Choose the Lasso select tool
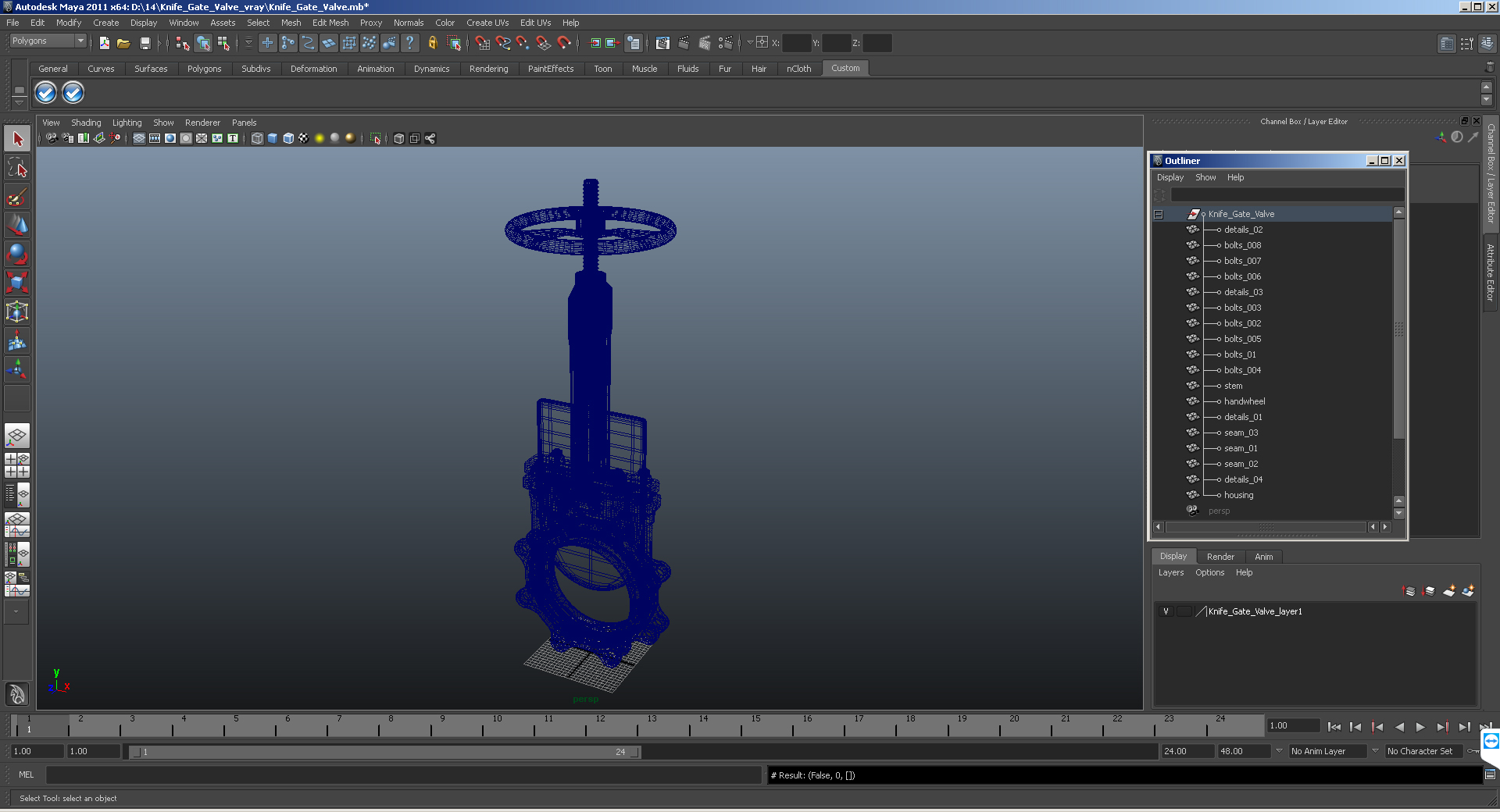The image size is (1500, 812). pyautogui.click(x=17, y=168)
